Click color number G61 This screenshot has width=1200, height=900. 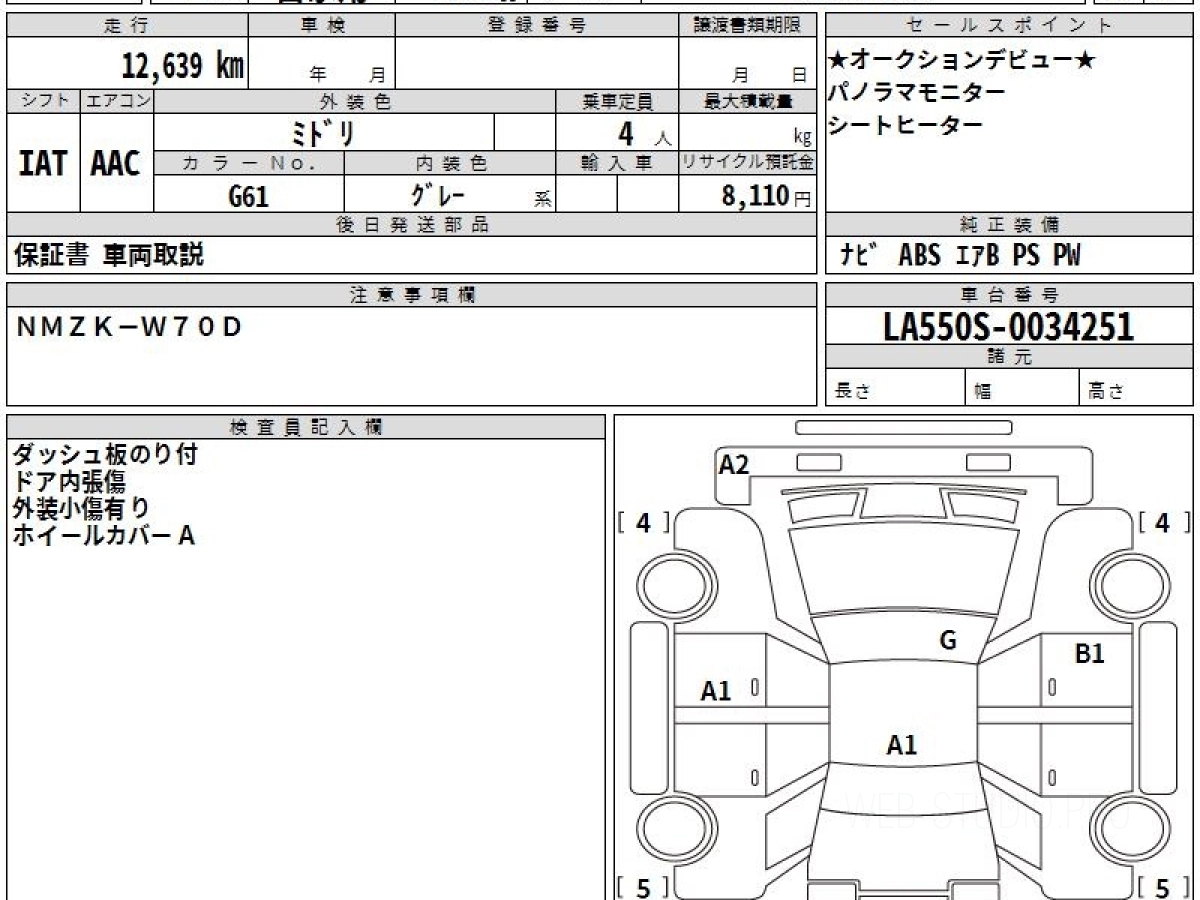[248, 196]
